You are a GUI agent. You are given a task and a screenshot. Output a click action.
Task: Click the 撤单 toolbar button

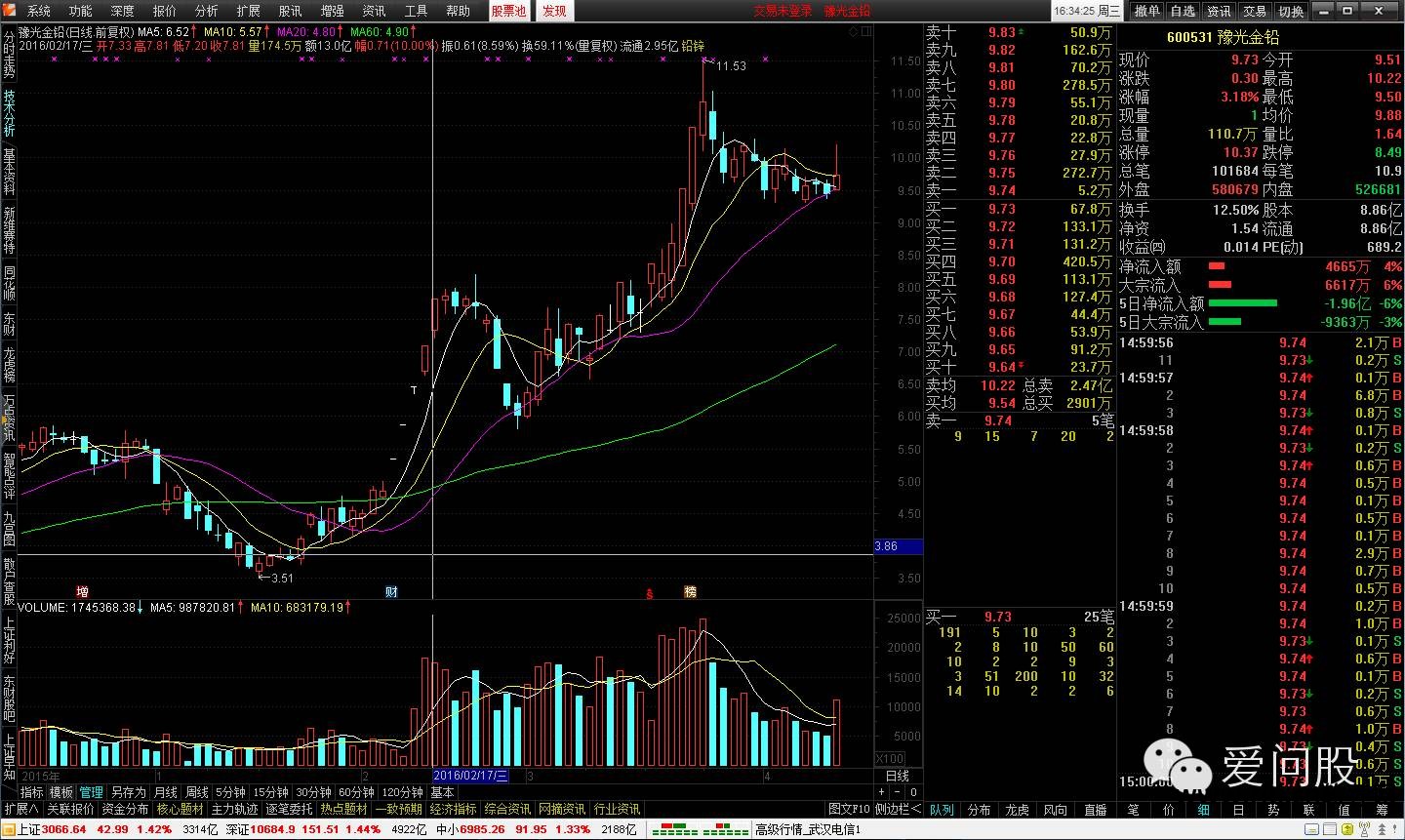point(1147,11)
